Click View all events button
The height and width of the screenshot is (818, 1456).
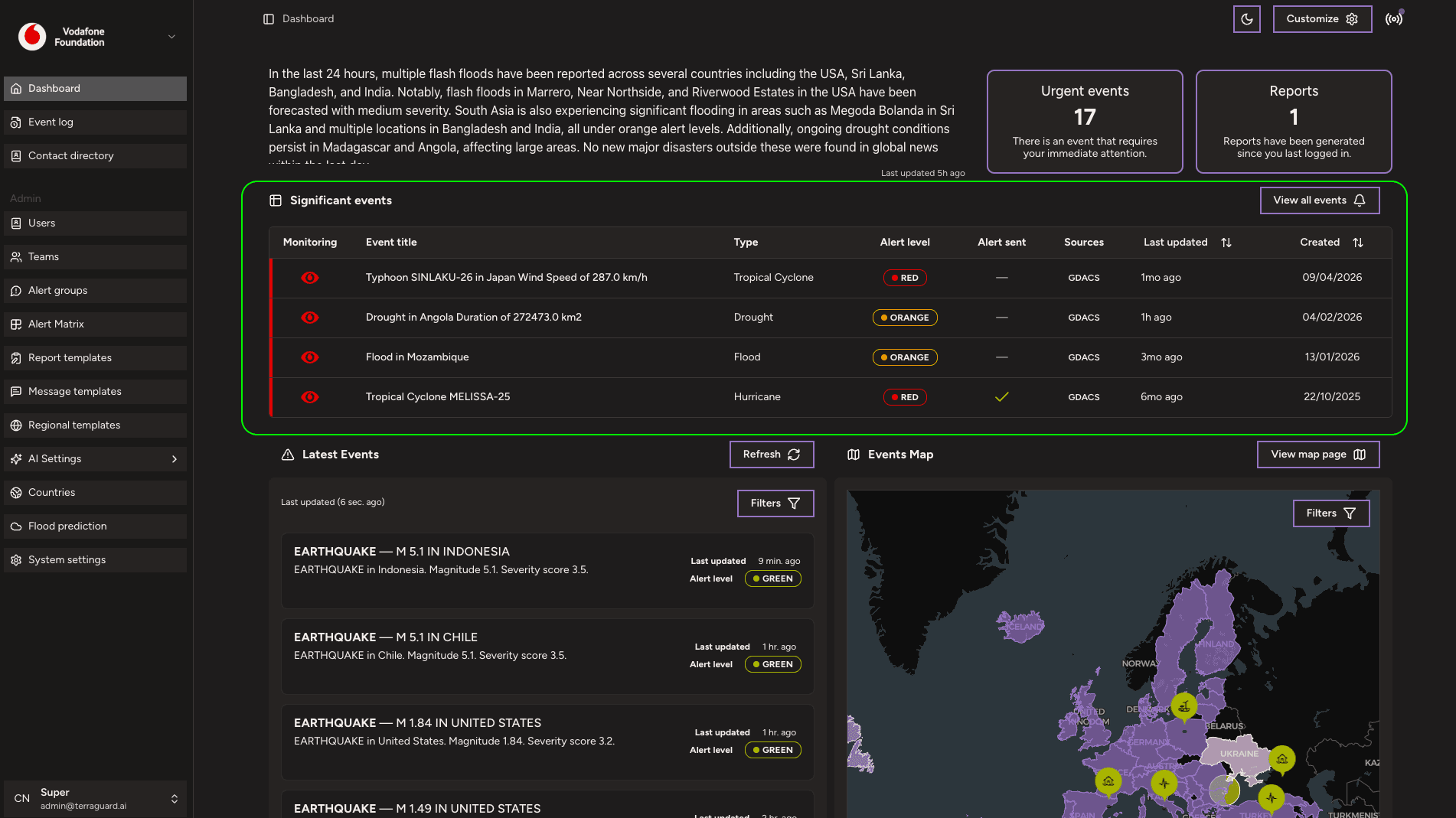pos(1320,200)
